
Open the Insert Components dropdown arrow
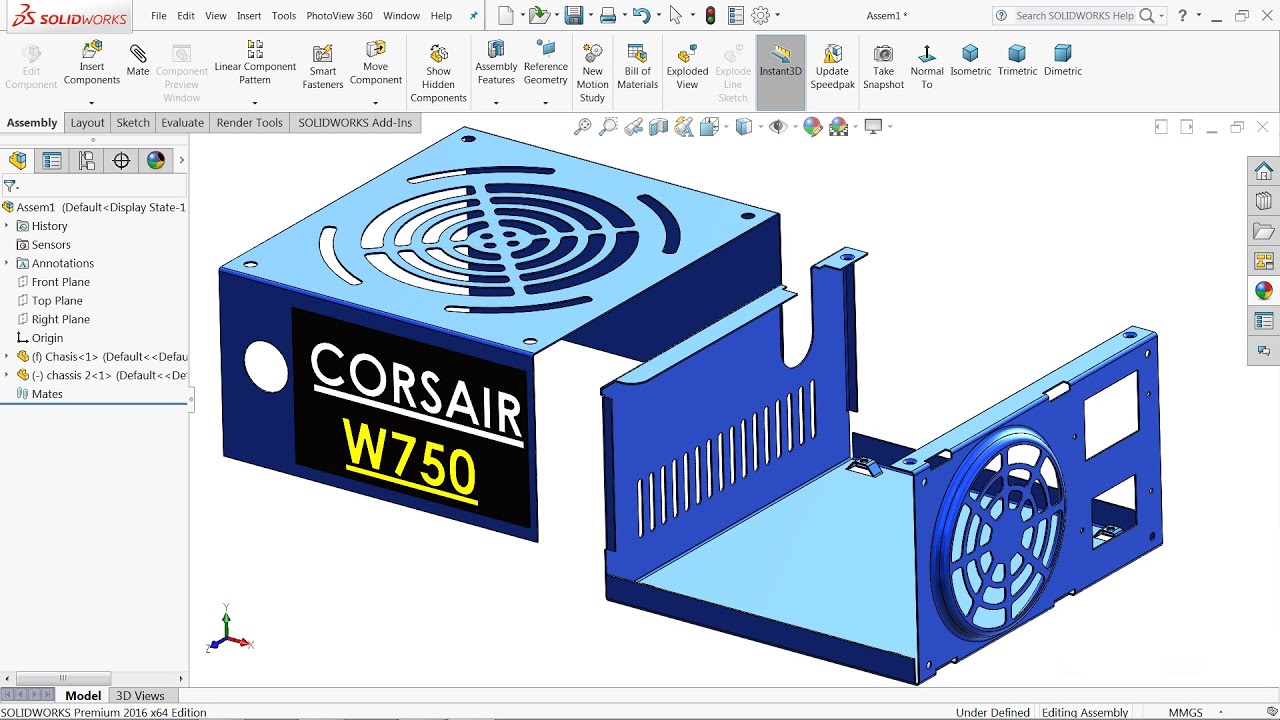tap(91, 103)
